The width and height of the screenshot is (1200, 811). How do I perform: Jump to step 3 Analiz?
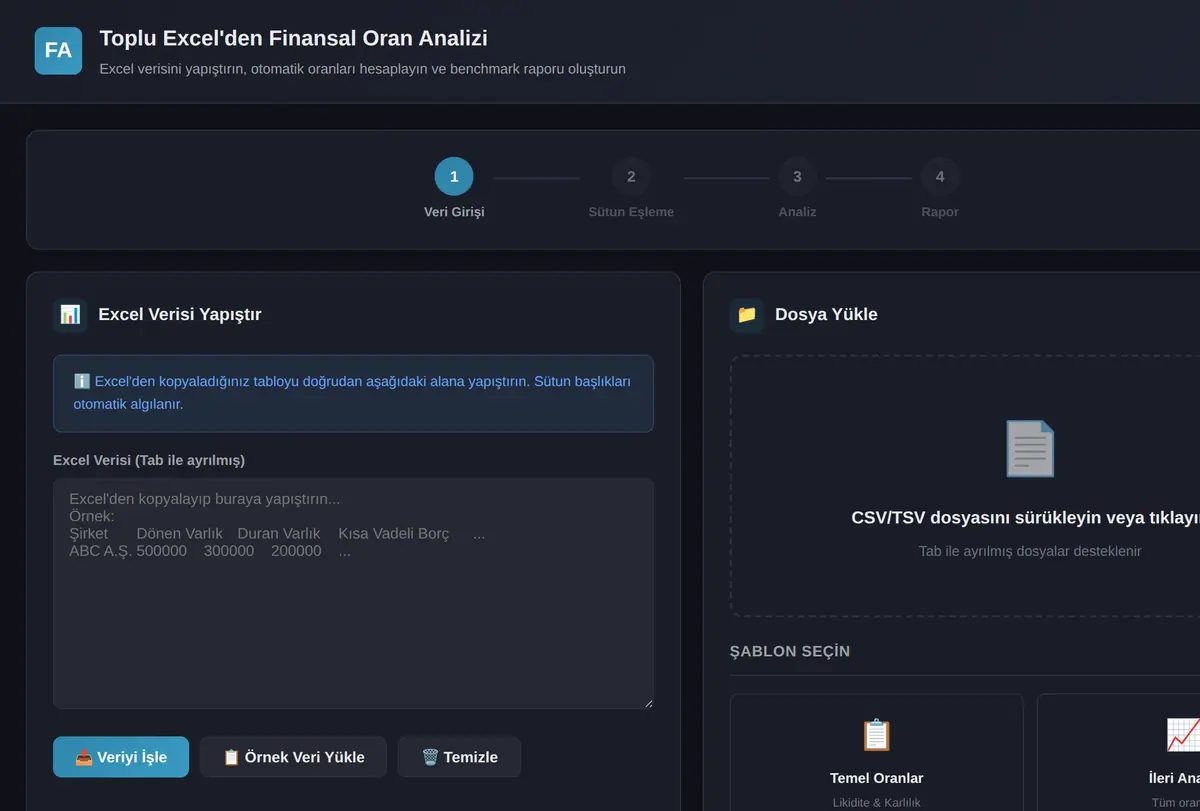coord(797,176)
